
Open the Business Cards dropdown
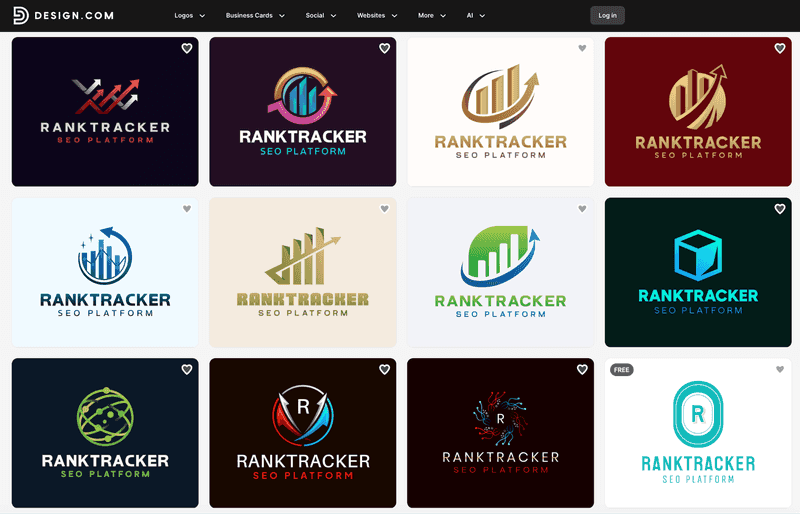(x=255, y=16)
